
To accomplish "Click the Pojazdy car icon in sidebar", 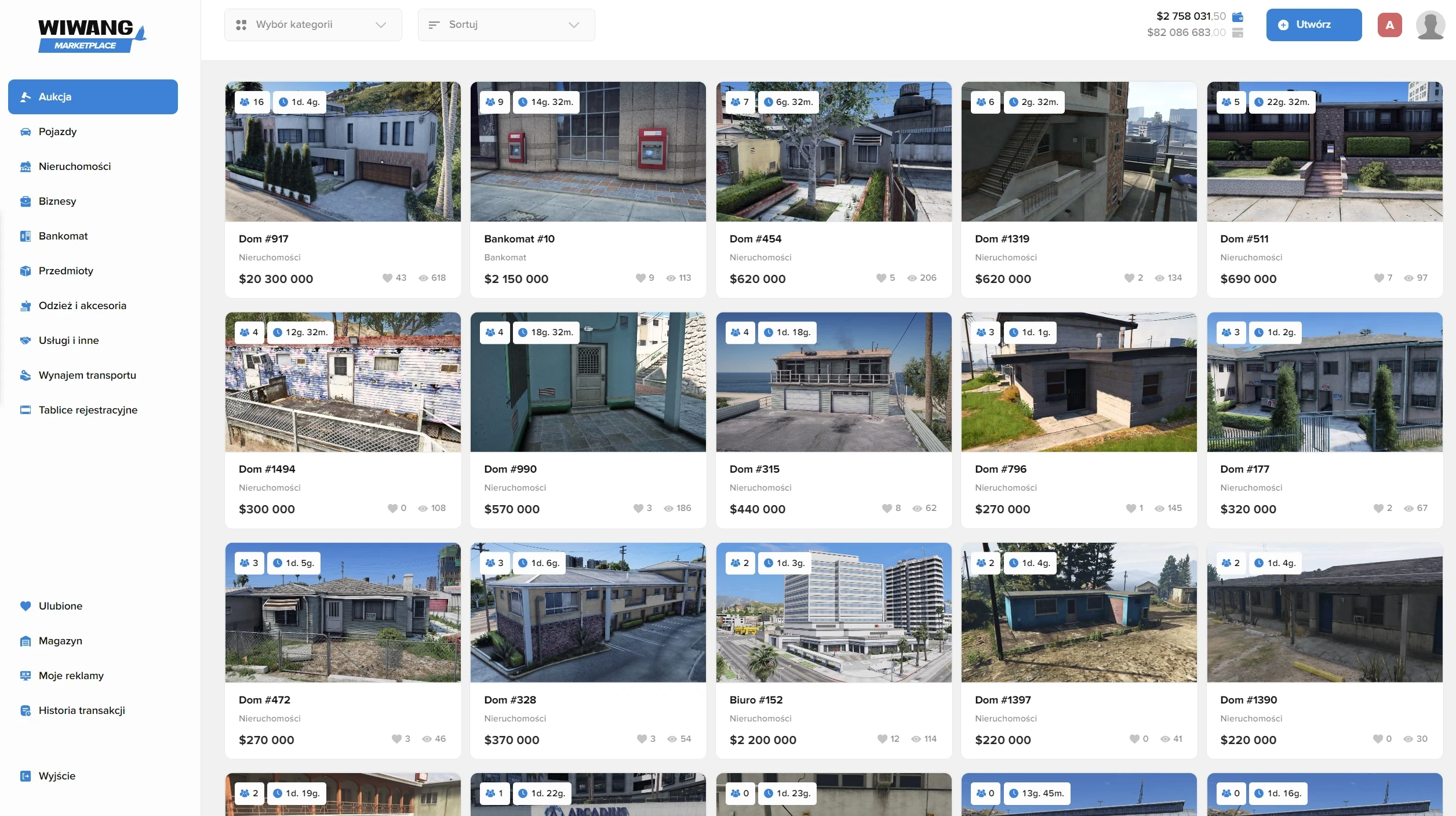I will point(26,132).
